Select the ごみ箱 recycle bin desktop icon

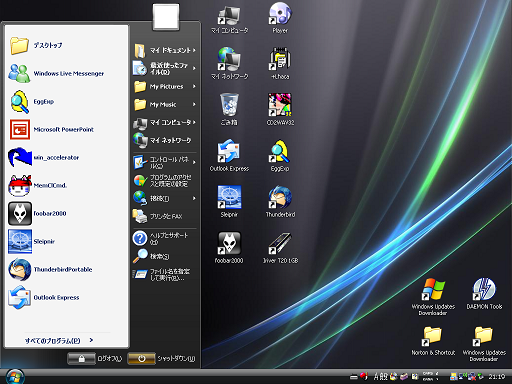pyautogui.click(x=229, y=110)
